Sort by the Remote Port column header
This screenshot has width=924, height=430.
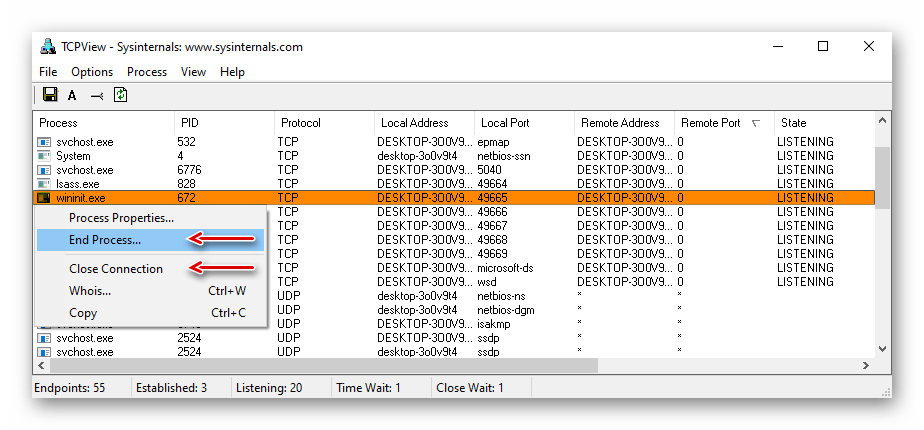(x=710, y=123)
